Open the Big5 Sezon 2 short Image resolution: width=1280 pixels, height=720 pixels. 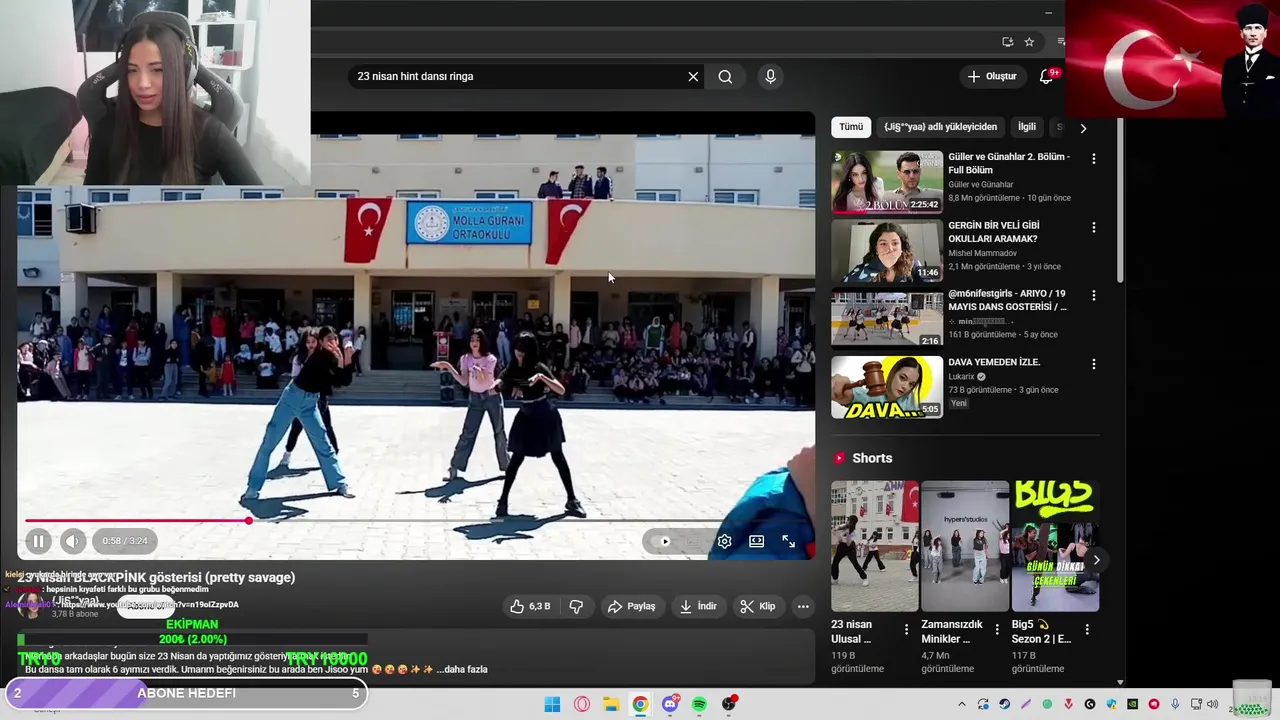pos(1055,546)
